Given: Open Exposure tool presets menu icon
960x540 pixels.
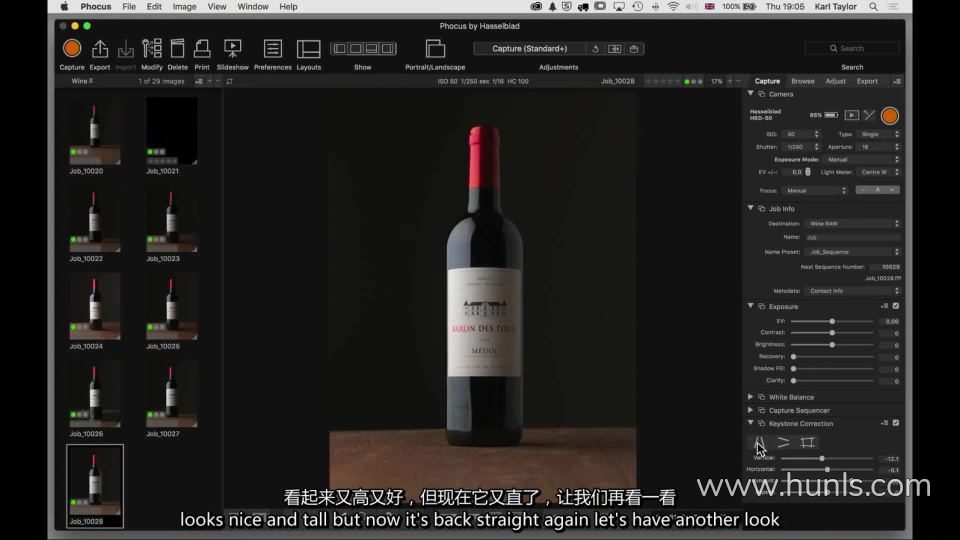Looking at the screenshot, I should [x=884, y=306].
